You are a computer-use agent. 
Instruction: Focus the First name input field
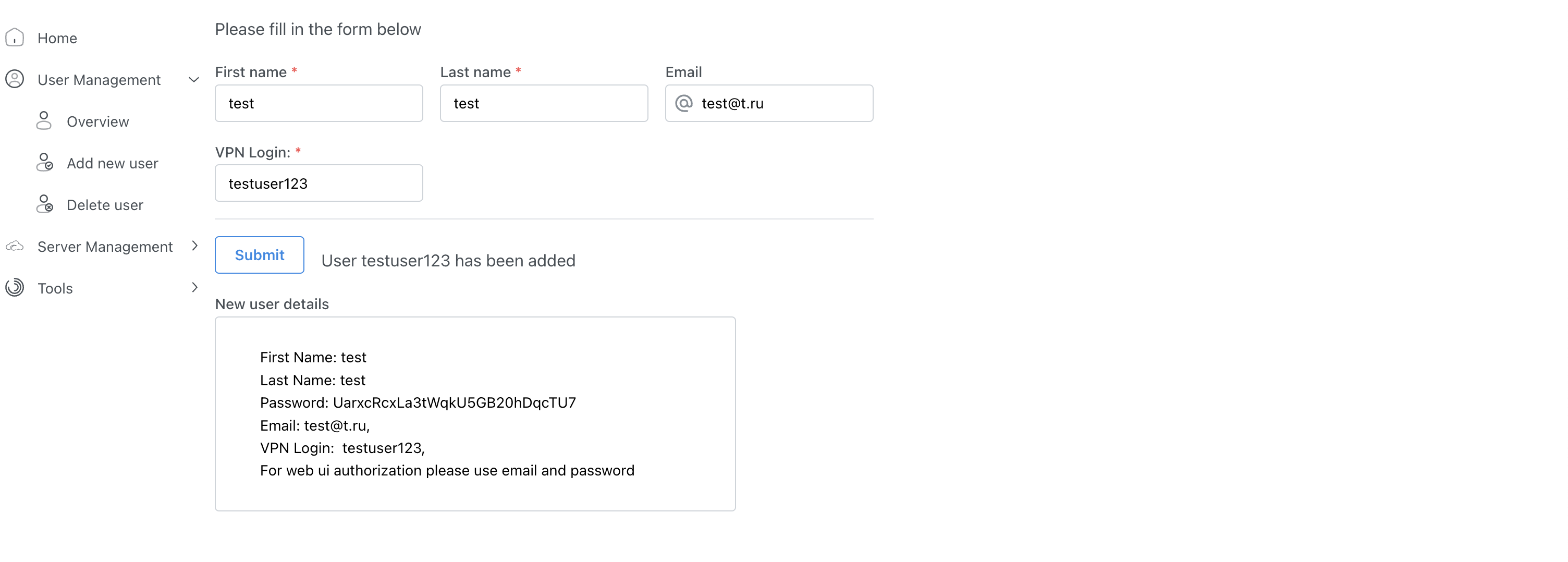[x=318, y=104]
